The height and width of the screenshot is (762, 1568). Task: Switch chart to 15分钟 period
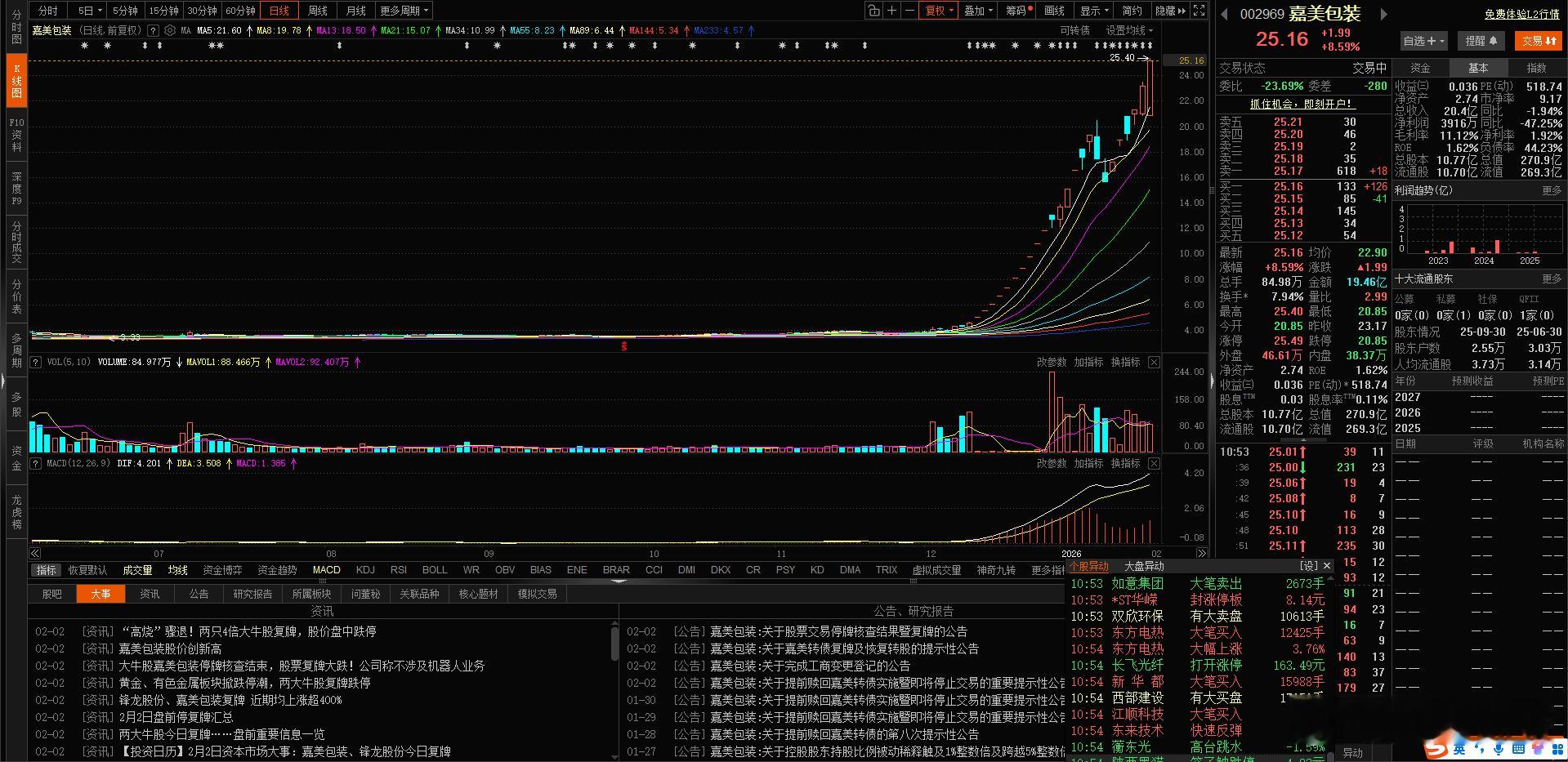[x=163, y=11]
